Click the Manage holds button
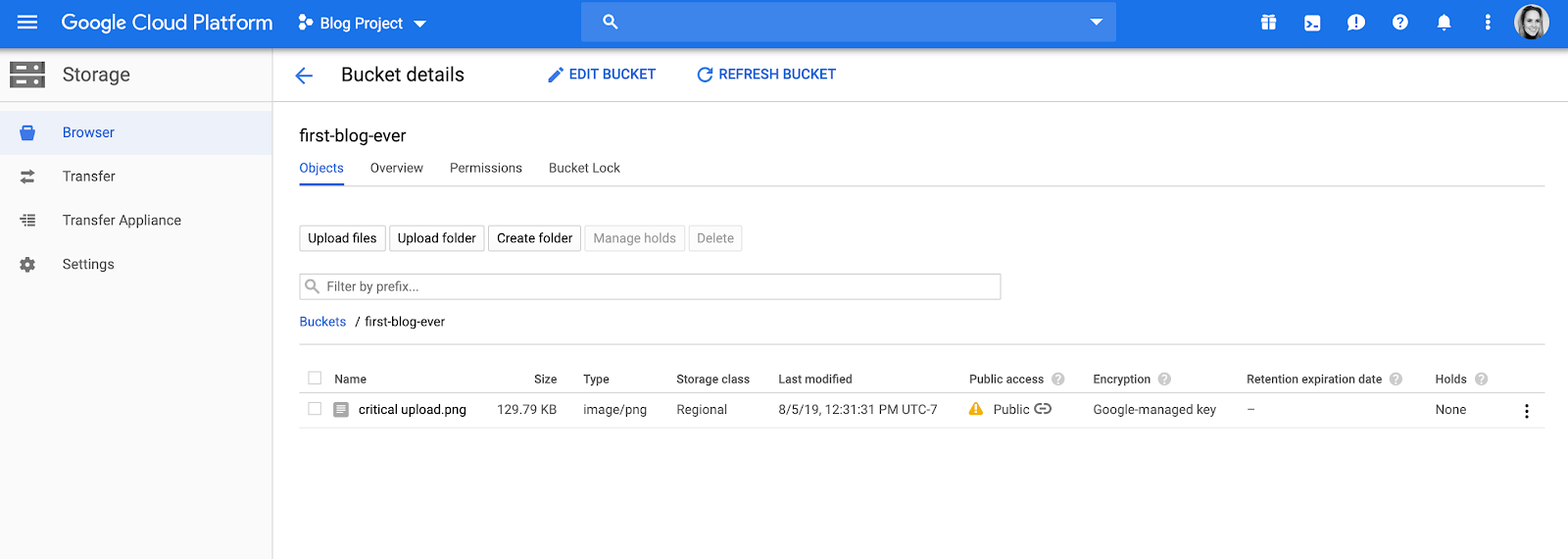Image resolution: width=1568 pixels, height=559 pixels. click(635, 238)
